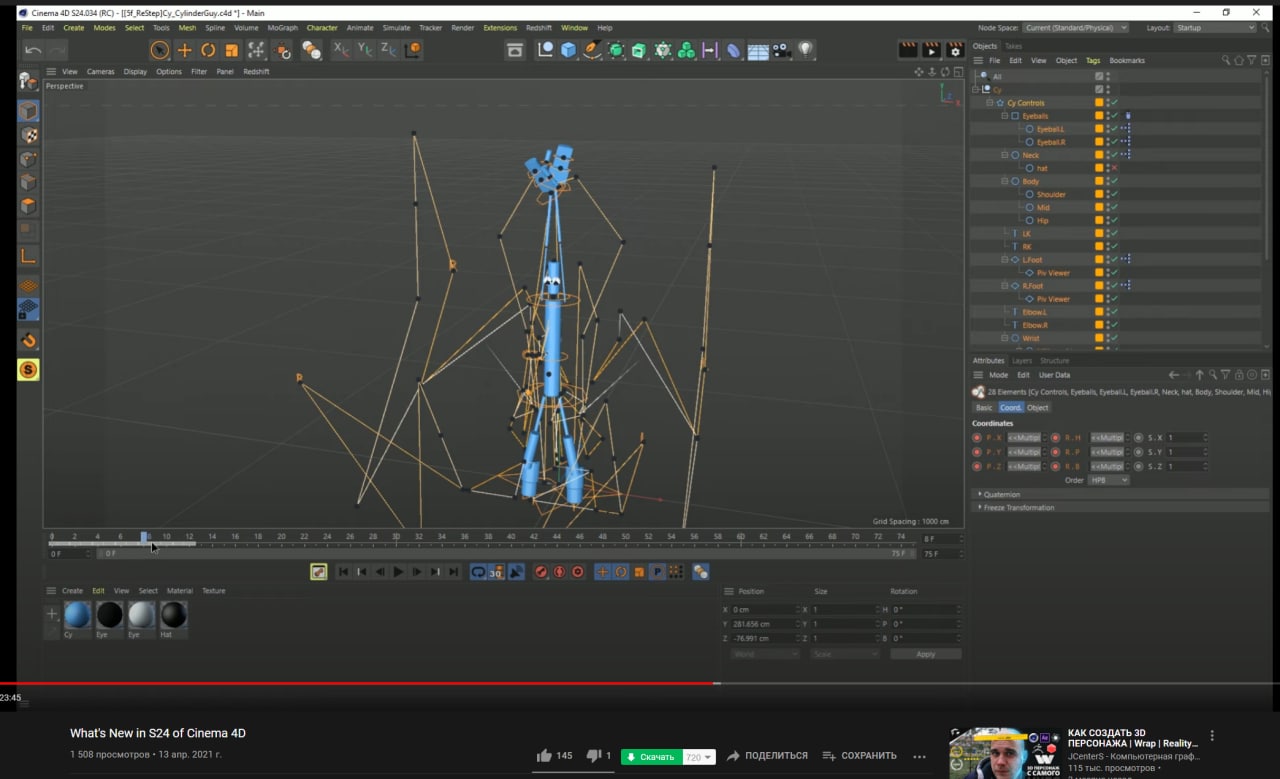Click the filter funnel icon in Objects panel

pyautogui.click(x=1251, y=60)
